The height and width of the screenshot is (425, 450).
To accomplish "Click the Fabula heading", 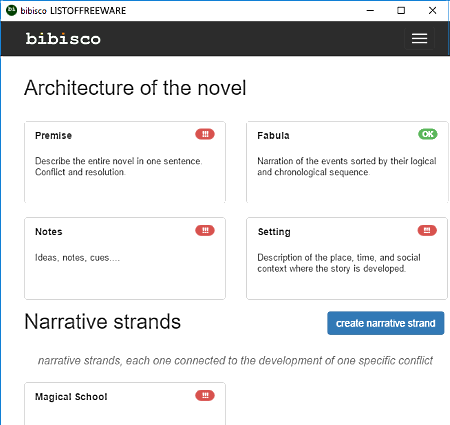I will (x=273, y=136).
